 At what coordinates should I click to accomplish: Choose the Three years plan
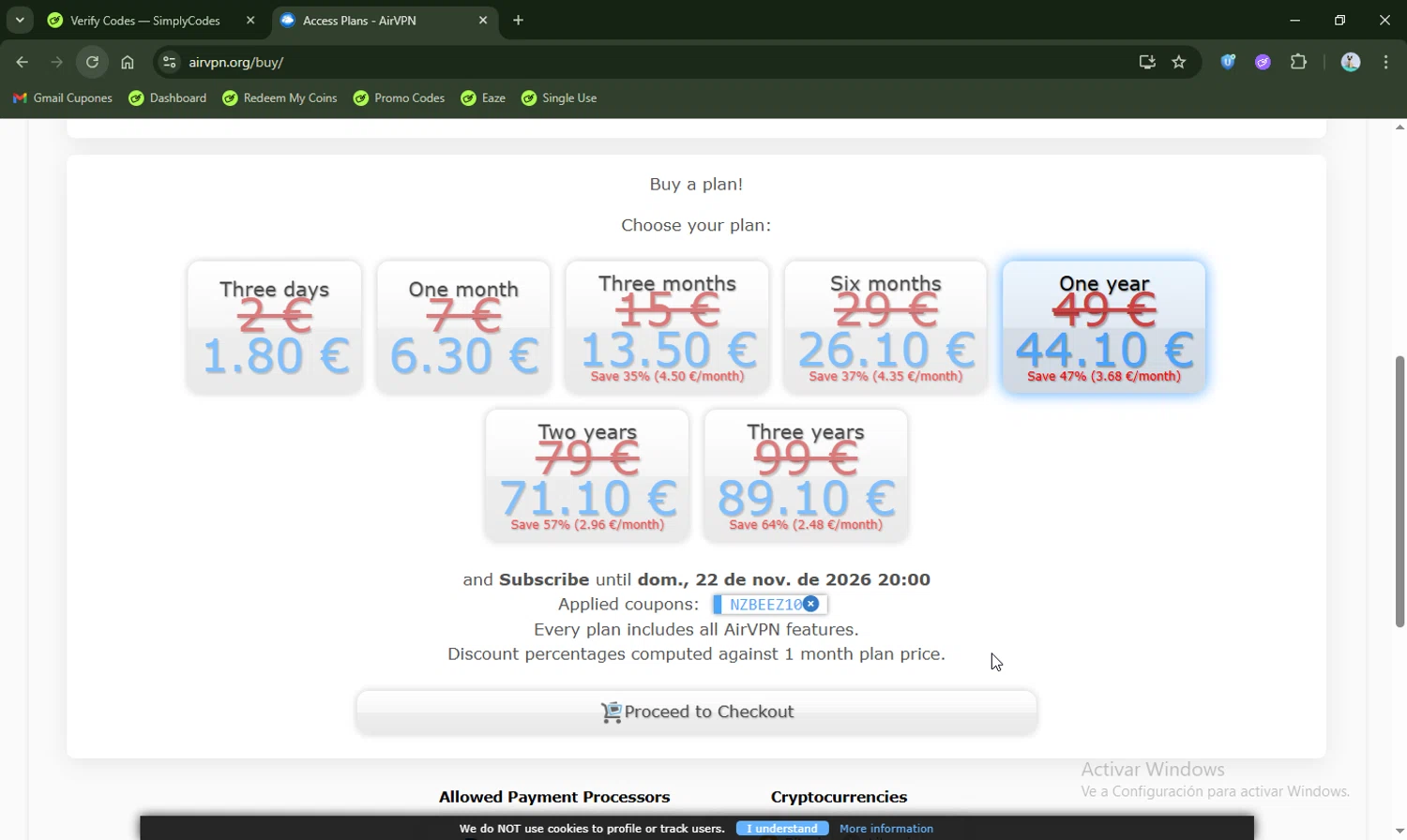tap(806, 475)
